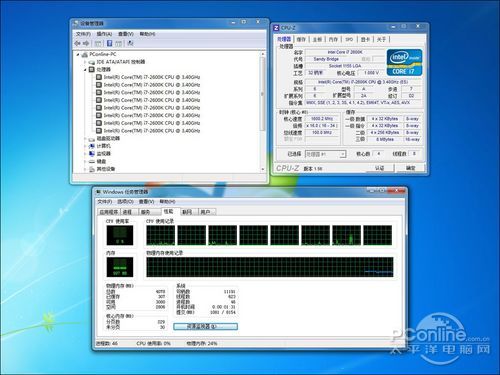Click the 键盘 keyboard icon
500x375 pixels.
click(92, 161)
